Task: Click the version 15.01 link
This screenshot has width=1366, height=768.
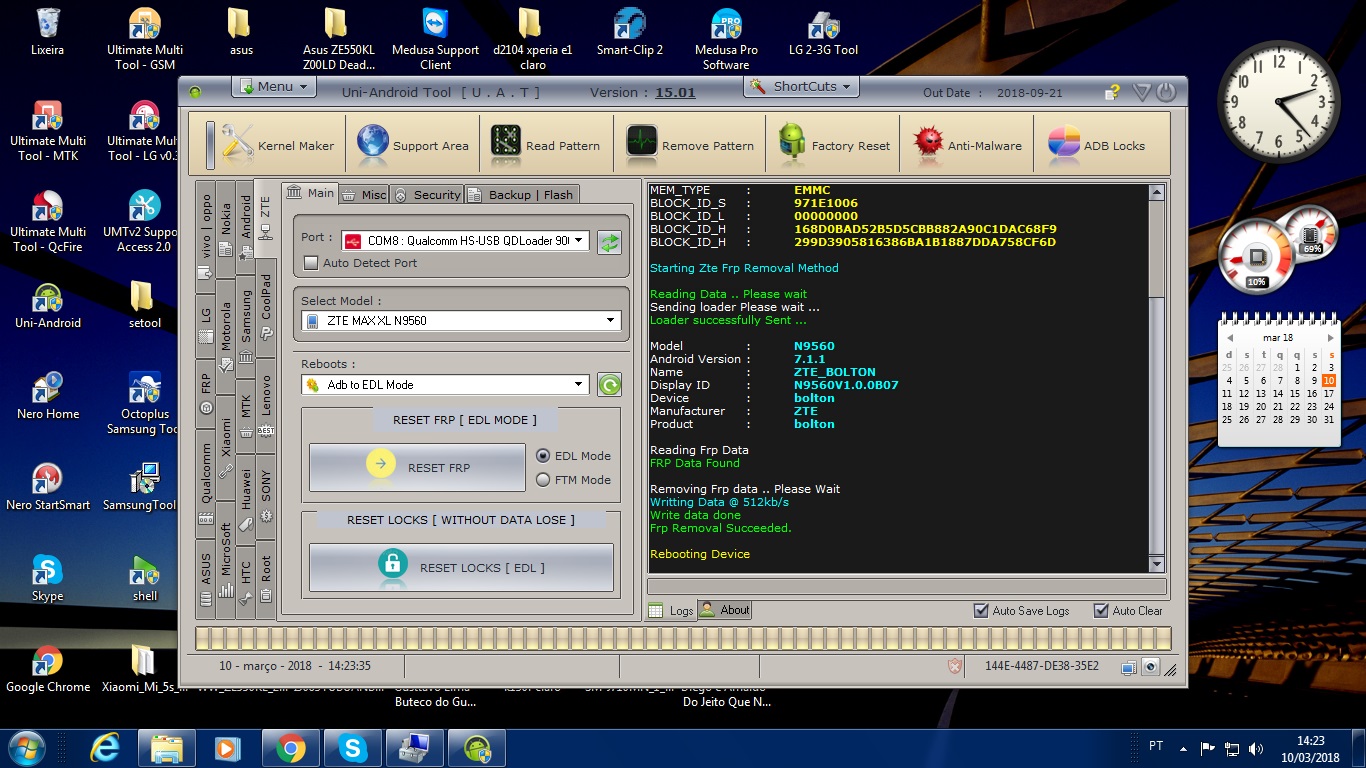Action: click(675, 92)
